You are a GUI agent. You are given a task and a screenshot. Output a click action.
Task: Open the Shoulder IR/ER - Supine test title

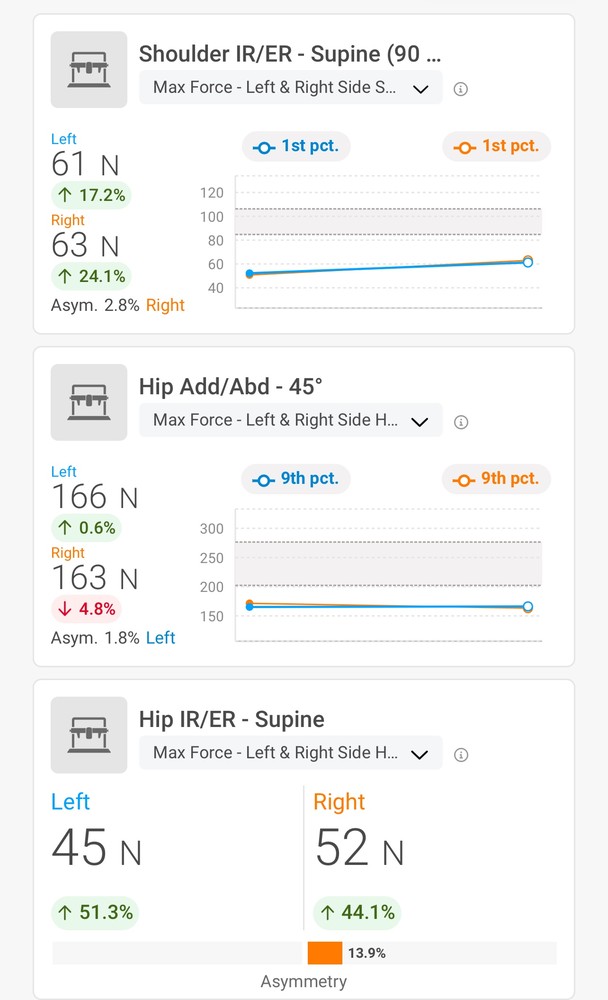point(290,54)
